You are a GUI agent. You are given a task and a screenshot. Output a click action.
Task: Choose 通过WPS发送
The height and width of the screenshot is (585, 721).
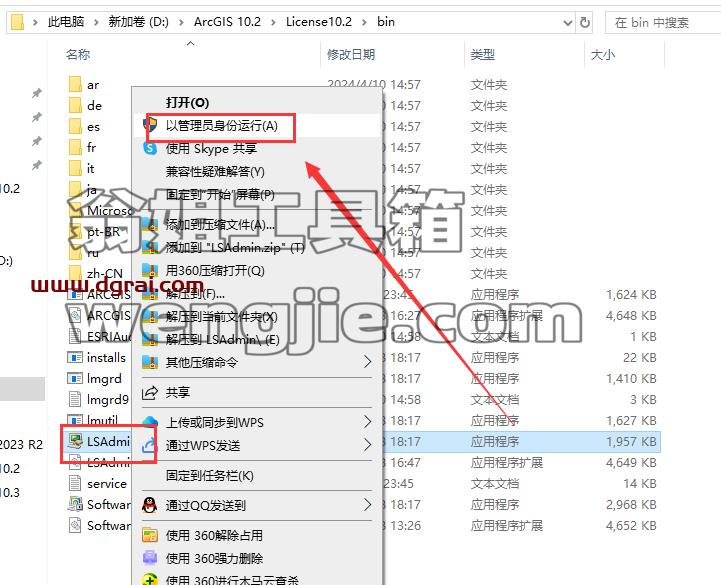pos(203,445)
